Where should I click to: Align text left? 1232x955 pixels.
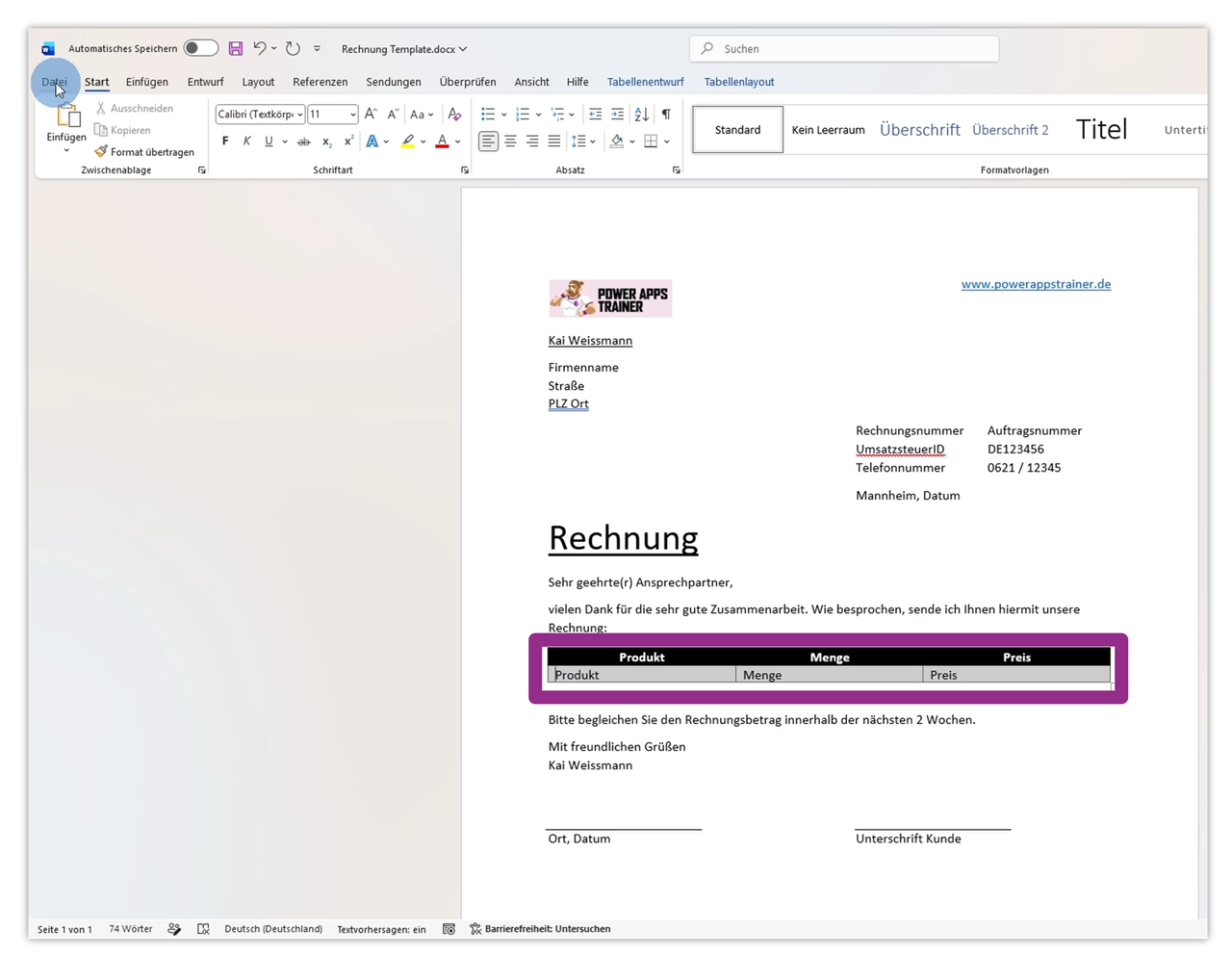pyautogui.click(x=488, y=142)
